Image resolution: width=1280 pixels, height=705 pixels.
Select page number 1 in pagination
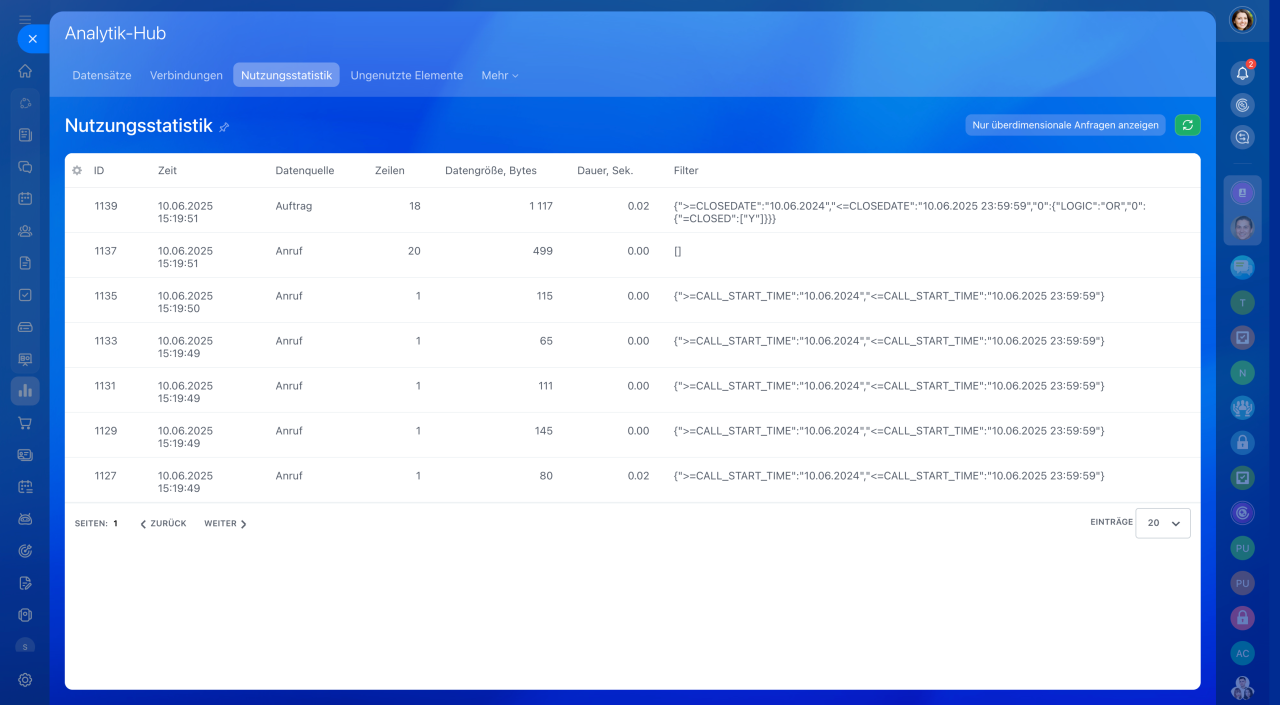pyautogui.click(x=115, y=524)
